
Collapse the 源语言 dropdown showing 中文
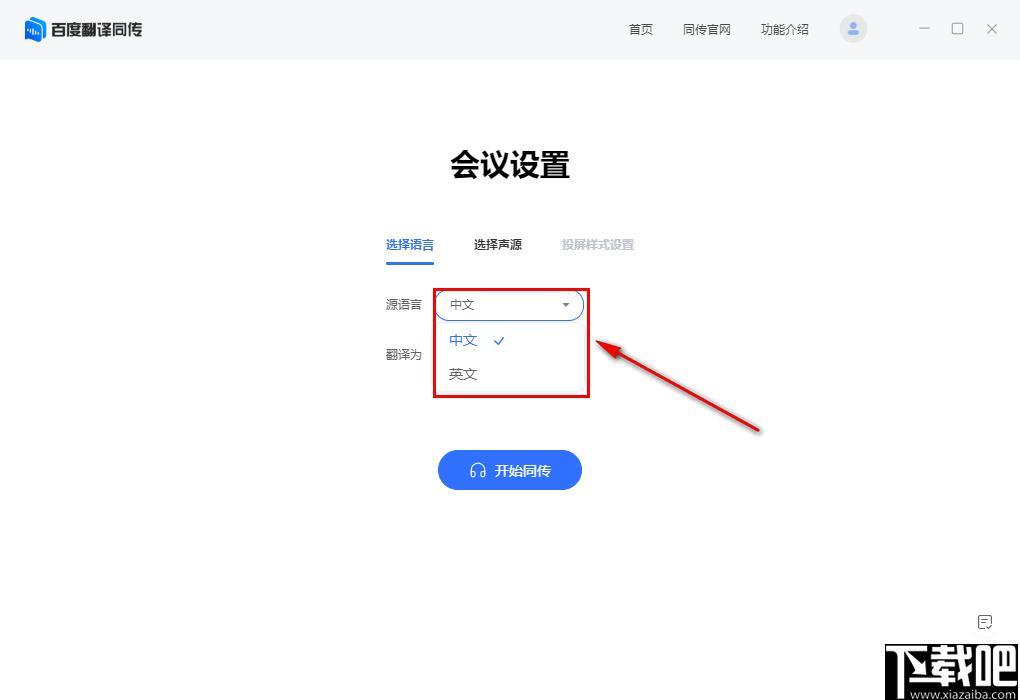point(509,304)
